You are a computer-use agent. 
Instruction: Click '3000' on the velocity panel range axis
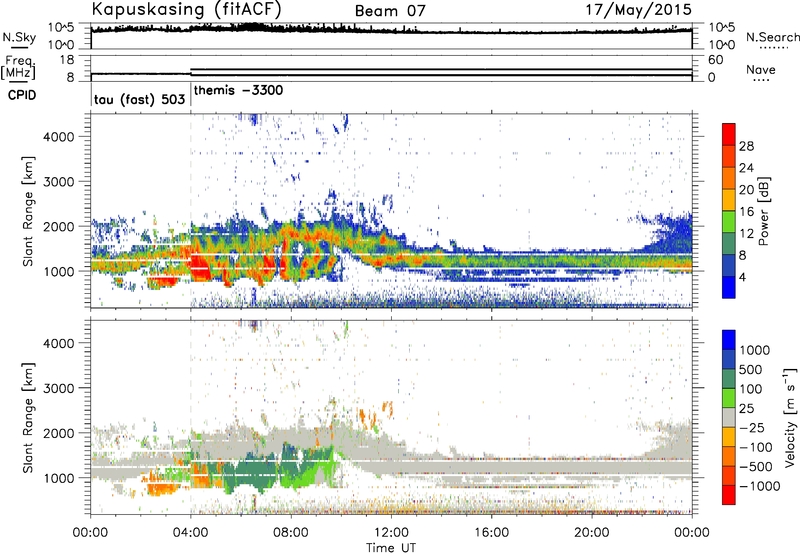click(x=59, y=388)
